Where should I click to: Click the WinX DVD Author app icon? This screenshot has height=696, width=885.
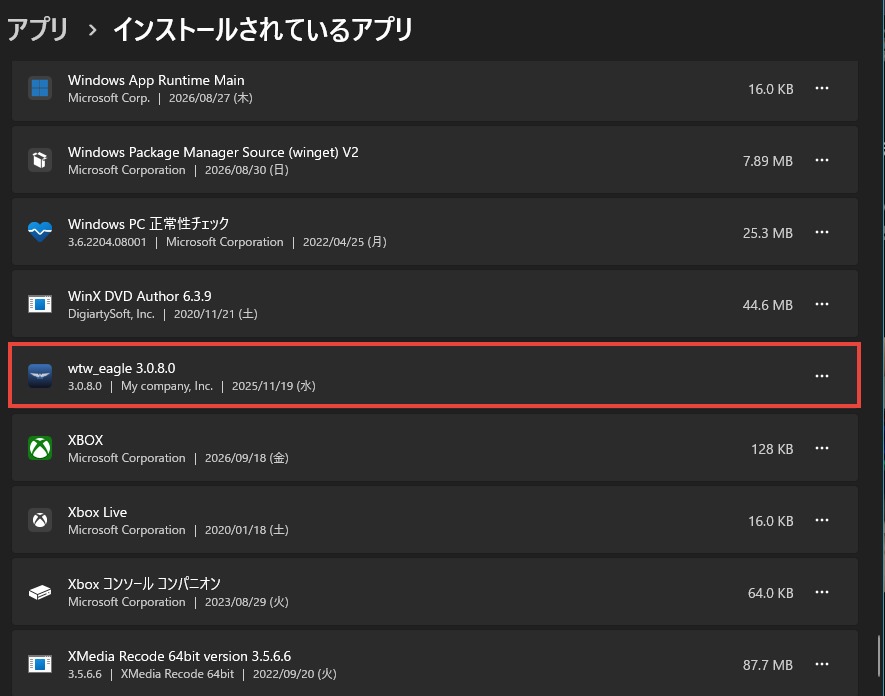[40, 304]
